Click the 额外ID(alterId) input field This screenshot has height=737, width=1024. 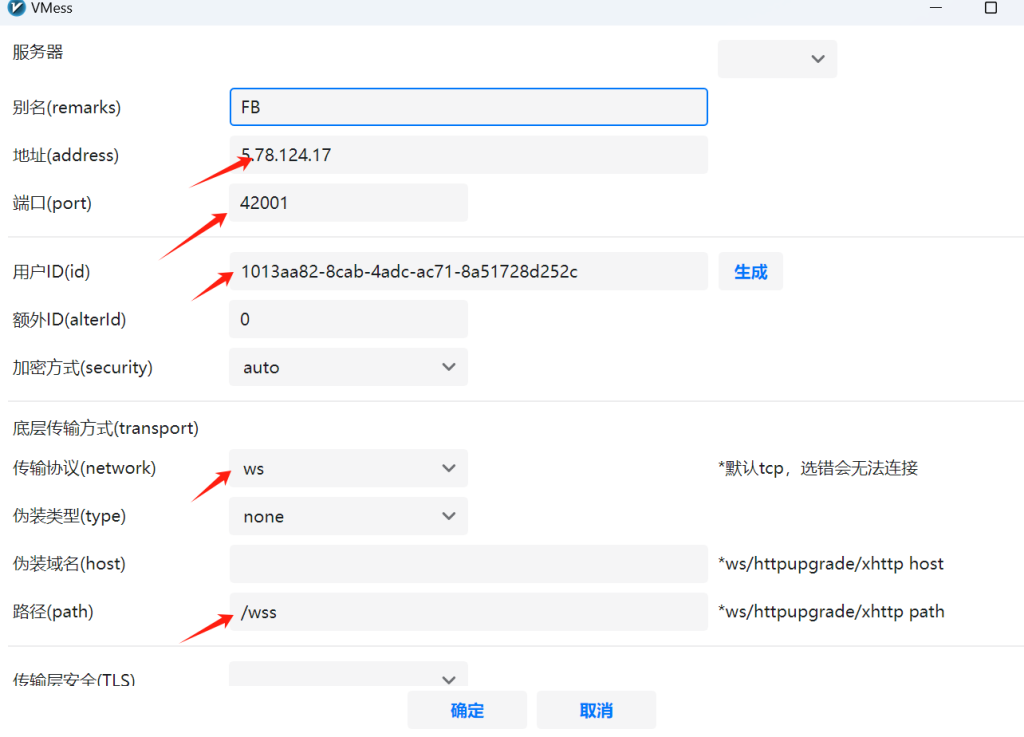(348, 319)
